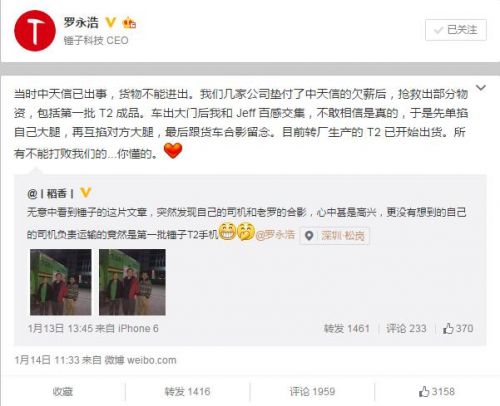Toggle the 已关注 follow button
Screen dimensions: 500x406
(456, 30)
